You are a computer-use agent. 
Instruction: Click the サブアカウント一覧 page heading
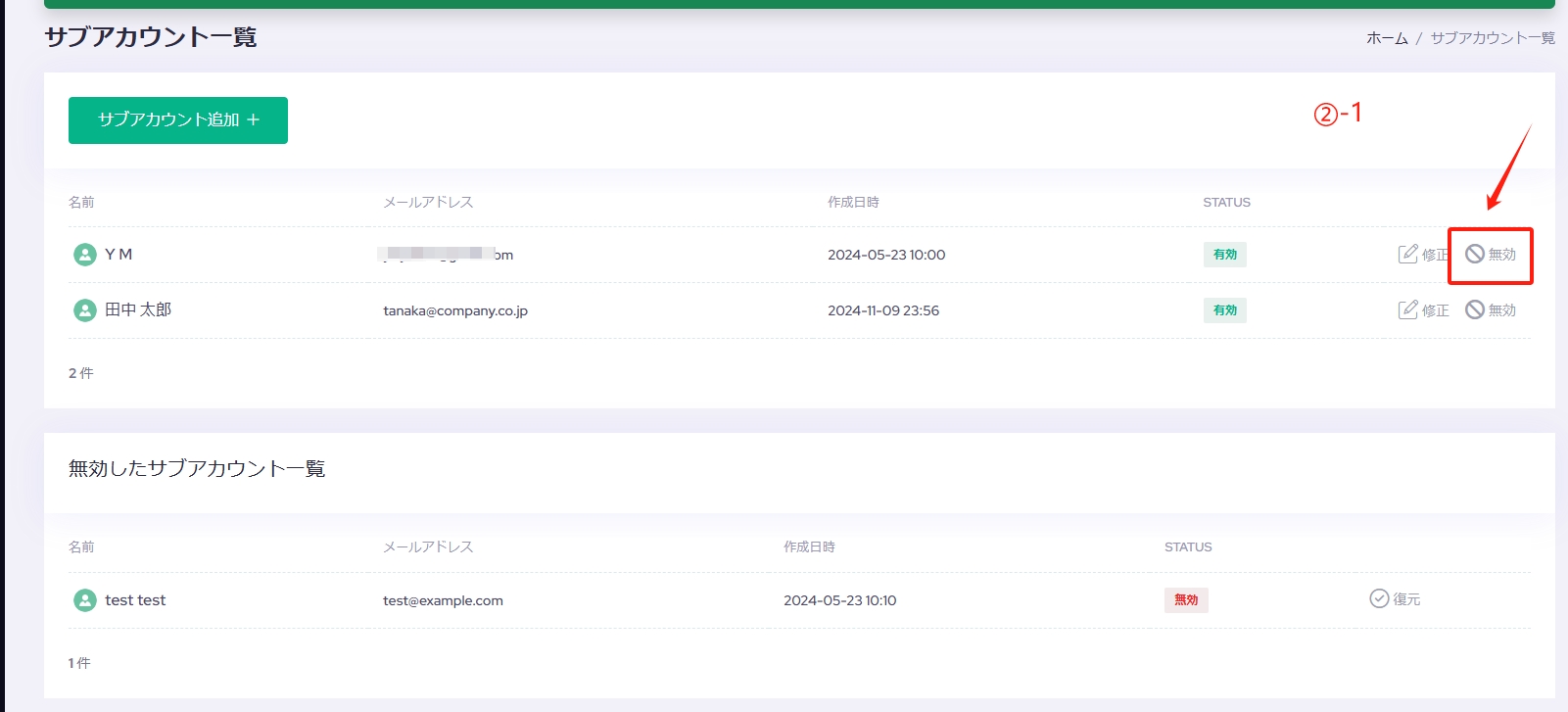tap(151, 37)
